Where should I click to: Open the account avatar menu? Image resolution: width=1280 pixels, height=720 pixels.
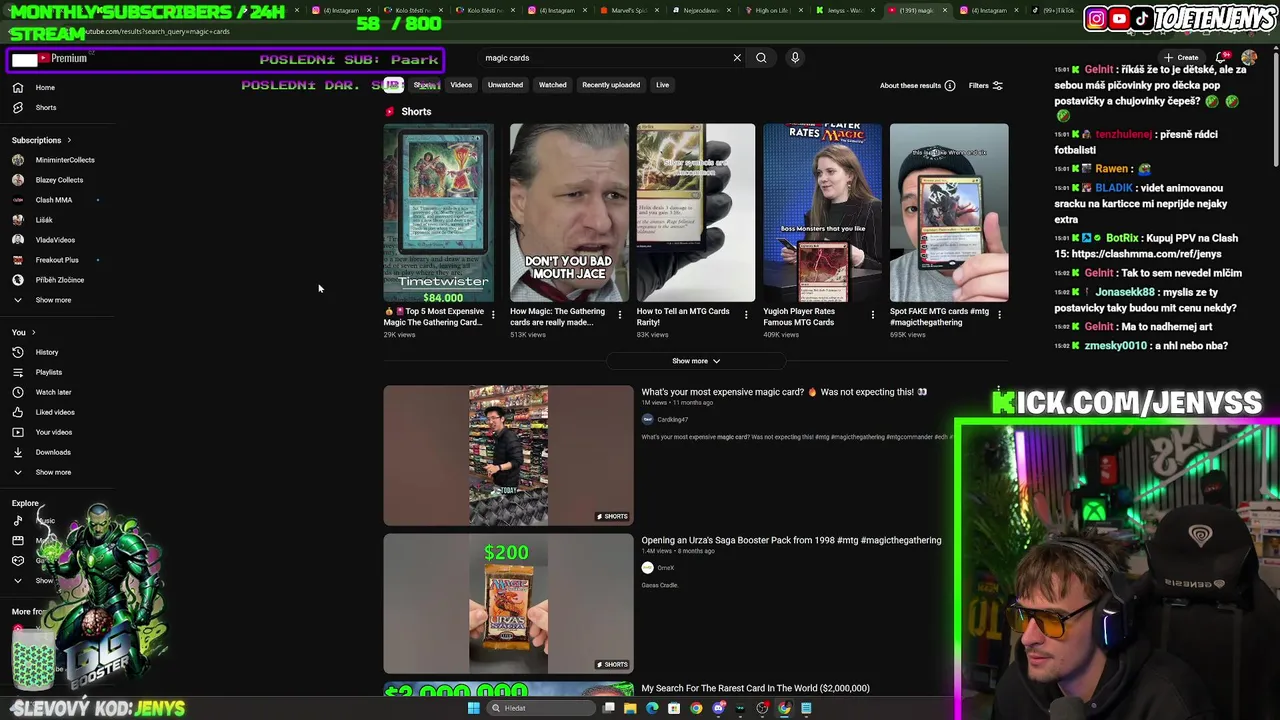tap(1249, 58)
